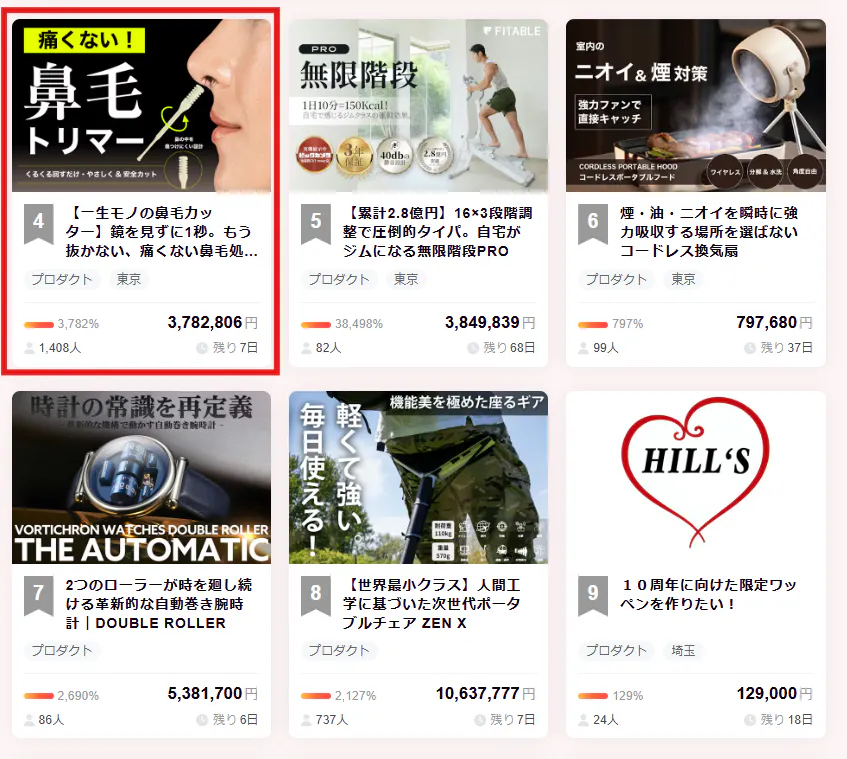
Task: Click the rank 9 ribbon badge icon
Action: [x=592, y=595]
